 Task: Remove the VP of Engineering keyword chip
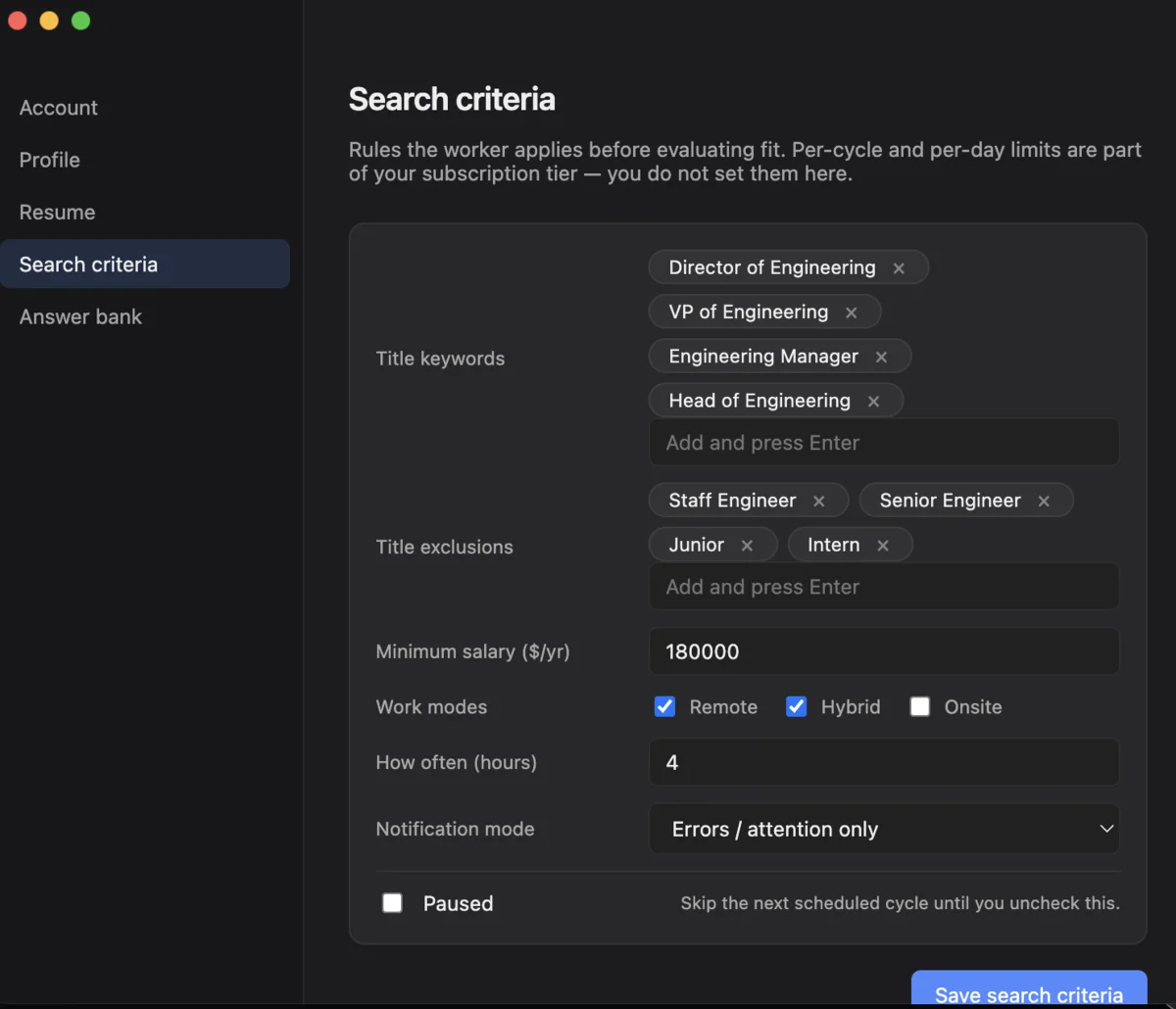tap(851, 312)
